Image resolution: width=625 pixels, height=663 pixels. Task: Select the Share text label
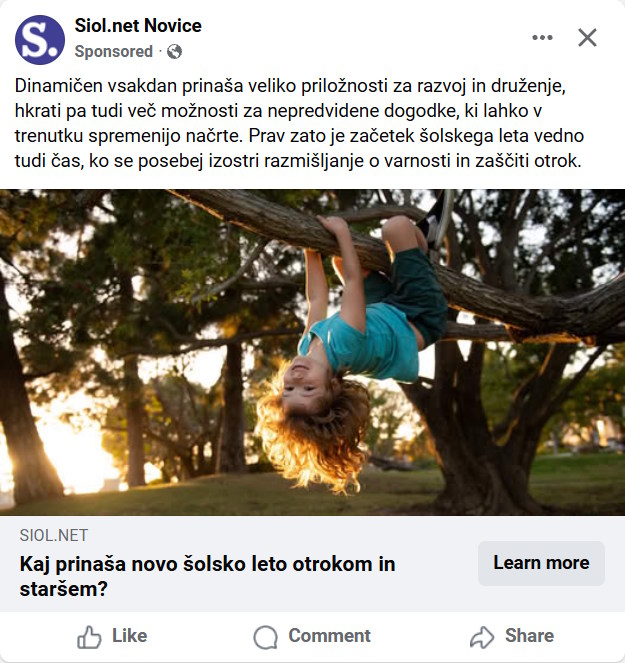click(x=529, y=636)
